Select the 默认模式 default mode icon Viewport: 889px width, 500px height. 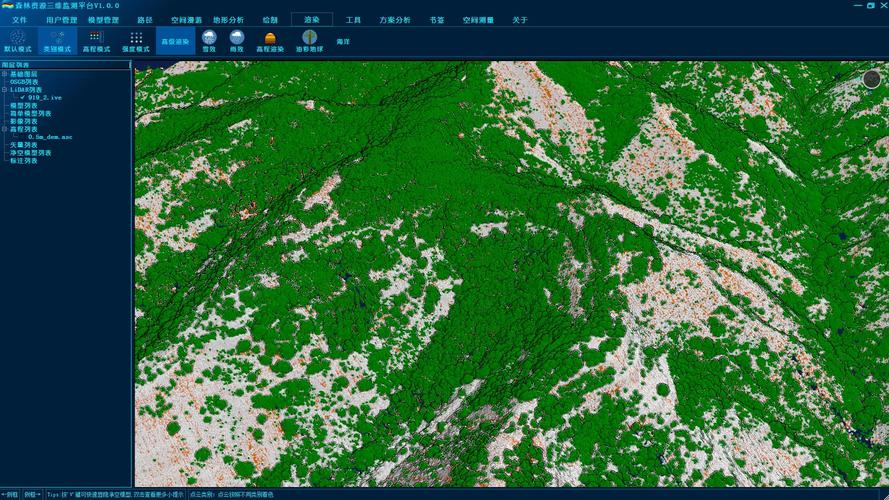click(x=17, y=40)
